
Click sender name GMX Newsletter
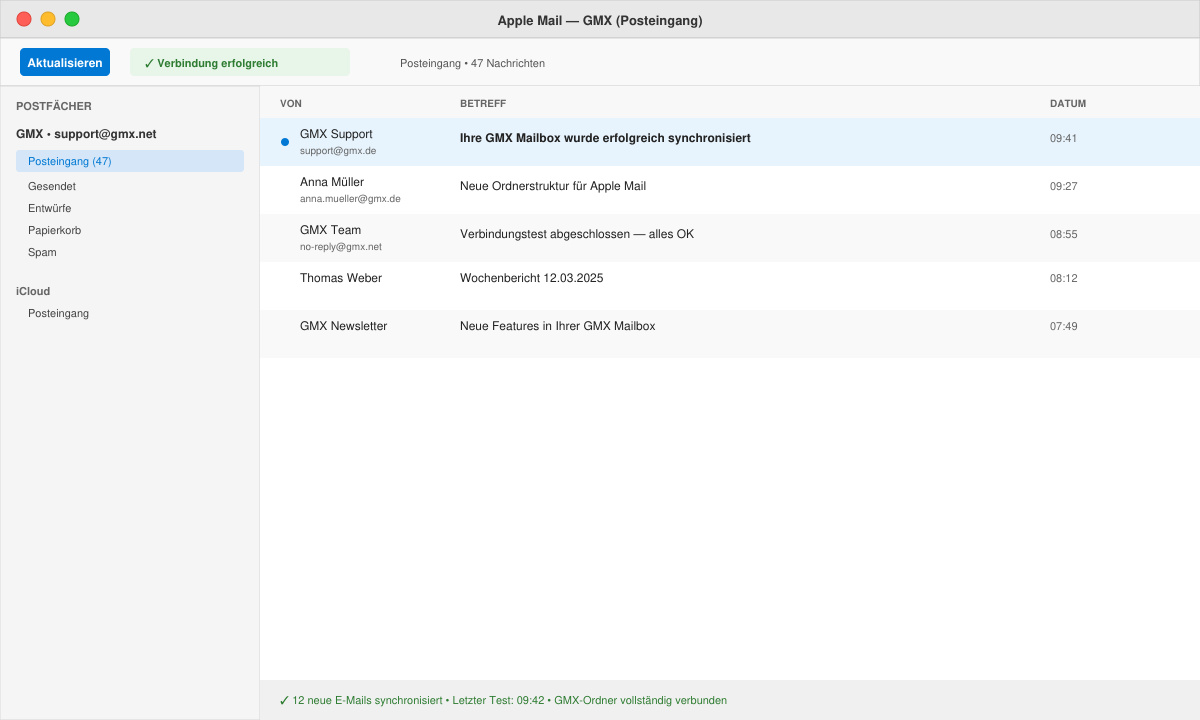tap(343, 326)
